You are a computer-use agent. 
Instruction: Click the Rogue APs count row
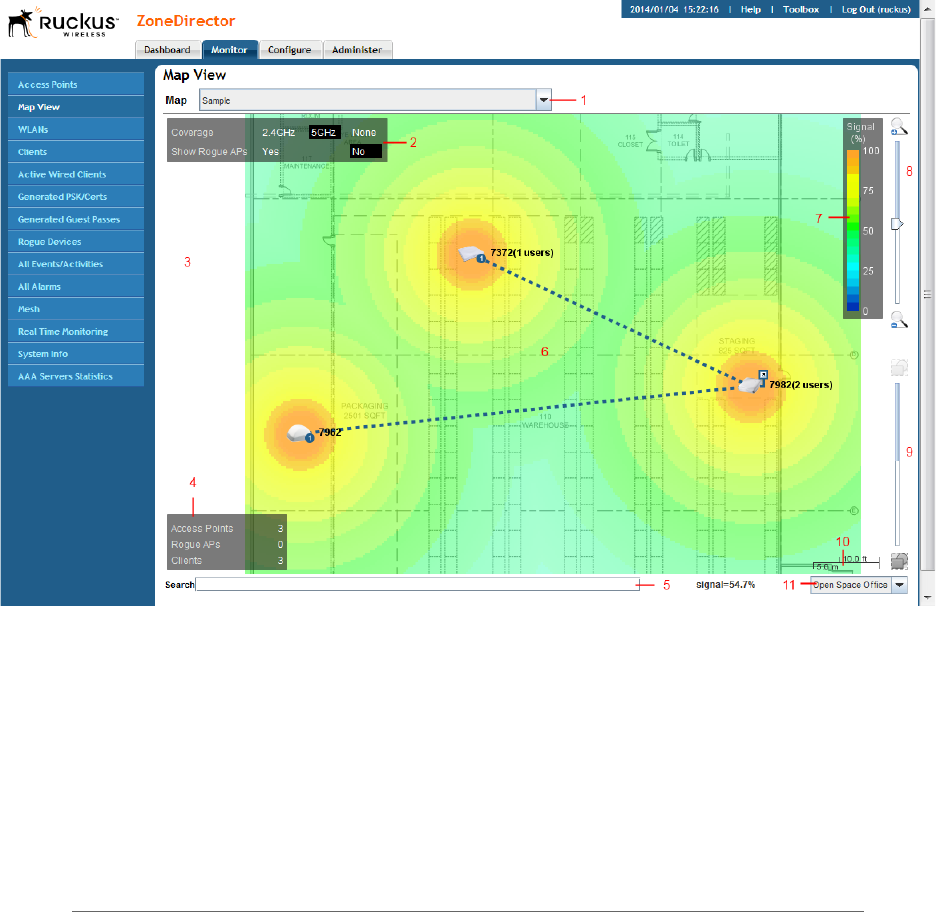click(x=227, y=544)
